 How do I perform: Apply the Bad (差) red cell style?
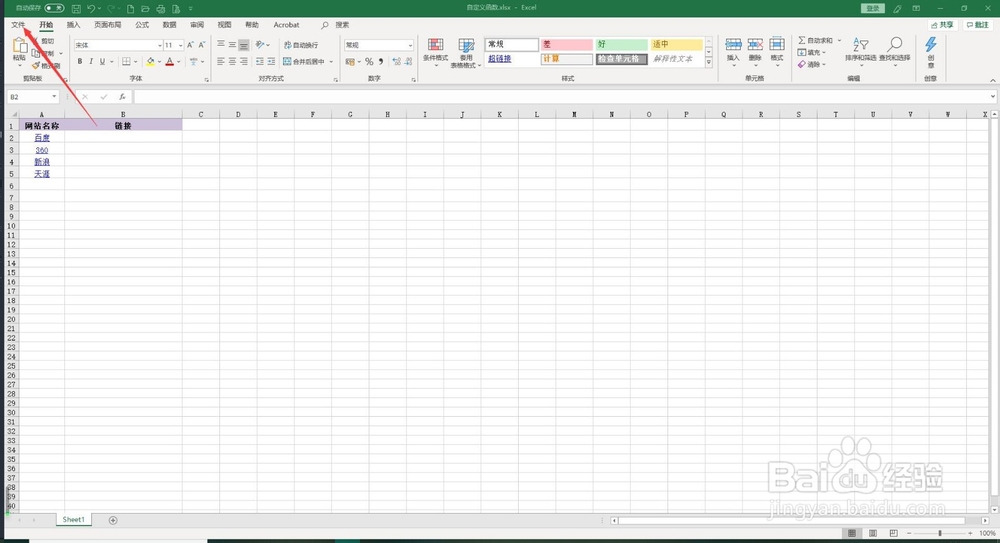coord(566,45)
